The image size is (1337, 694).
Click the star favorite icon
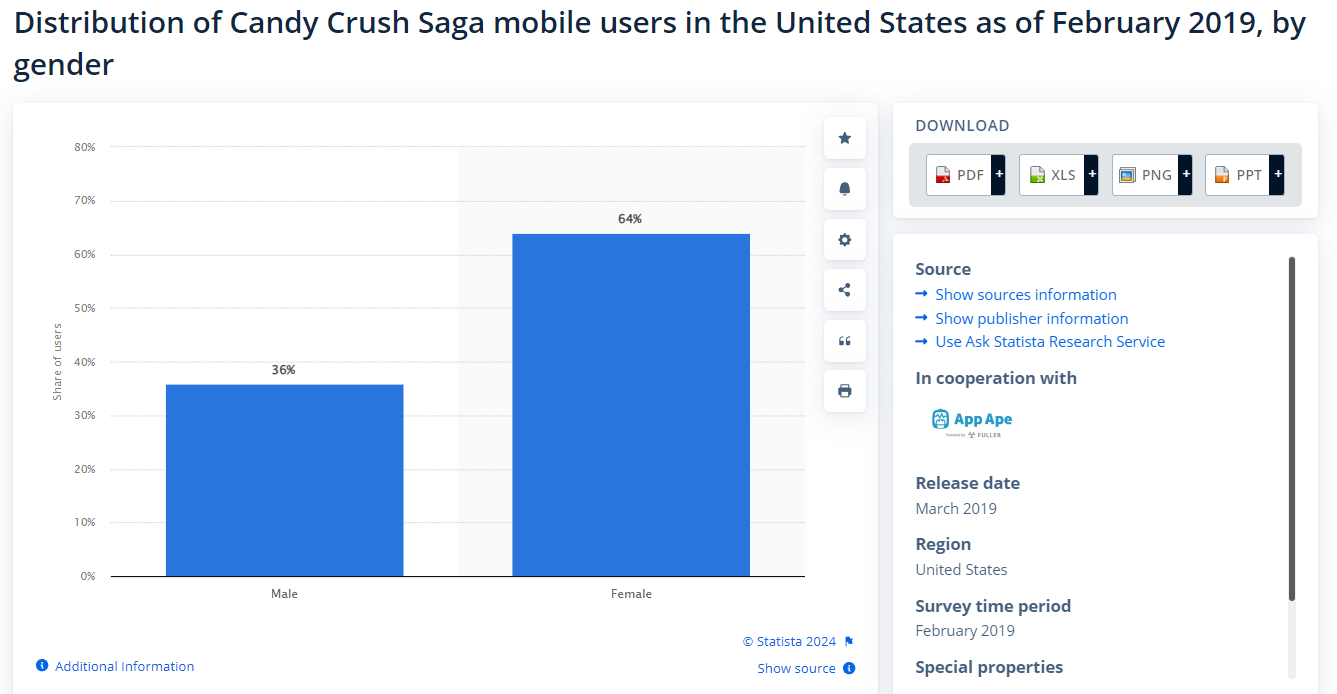pos(845,138)
